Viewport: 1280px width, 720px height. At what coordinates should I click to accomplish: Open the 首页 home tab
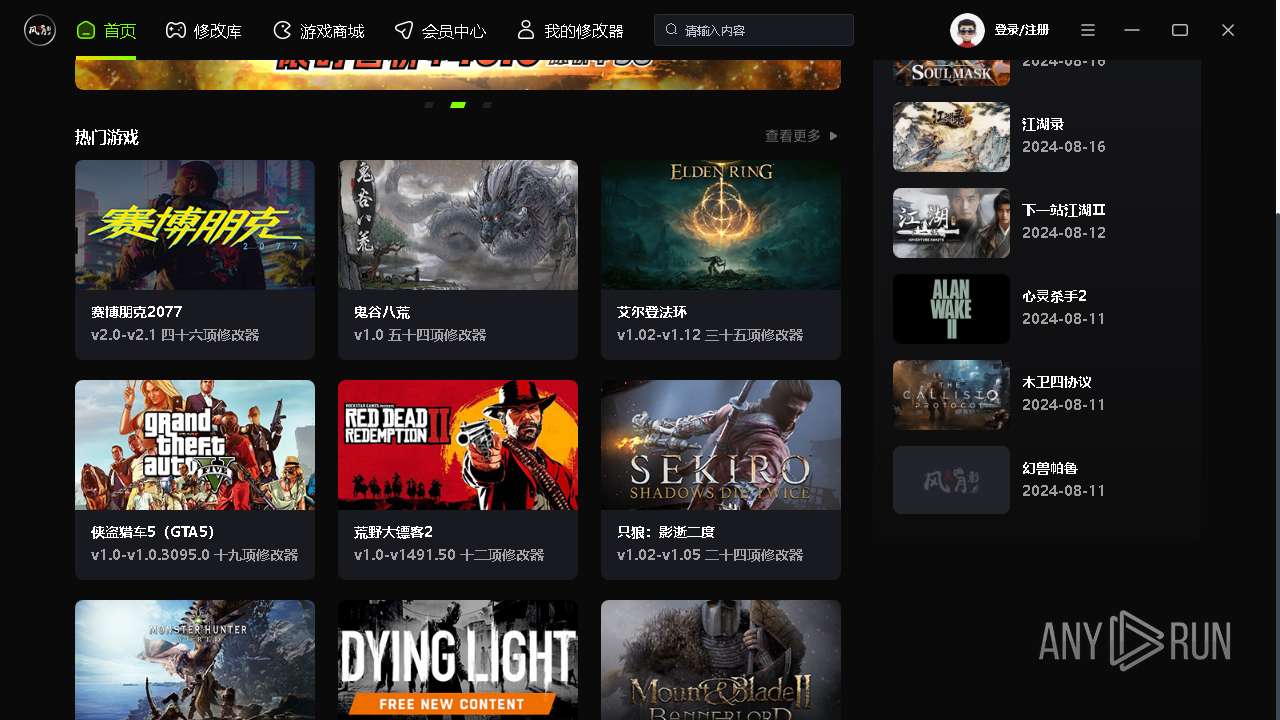[x=106, y=31]
